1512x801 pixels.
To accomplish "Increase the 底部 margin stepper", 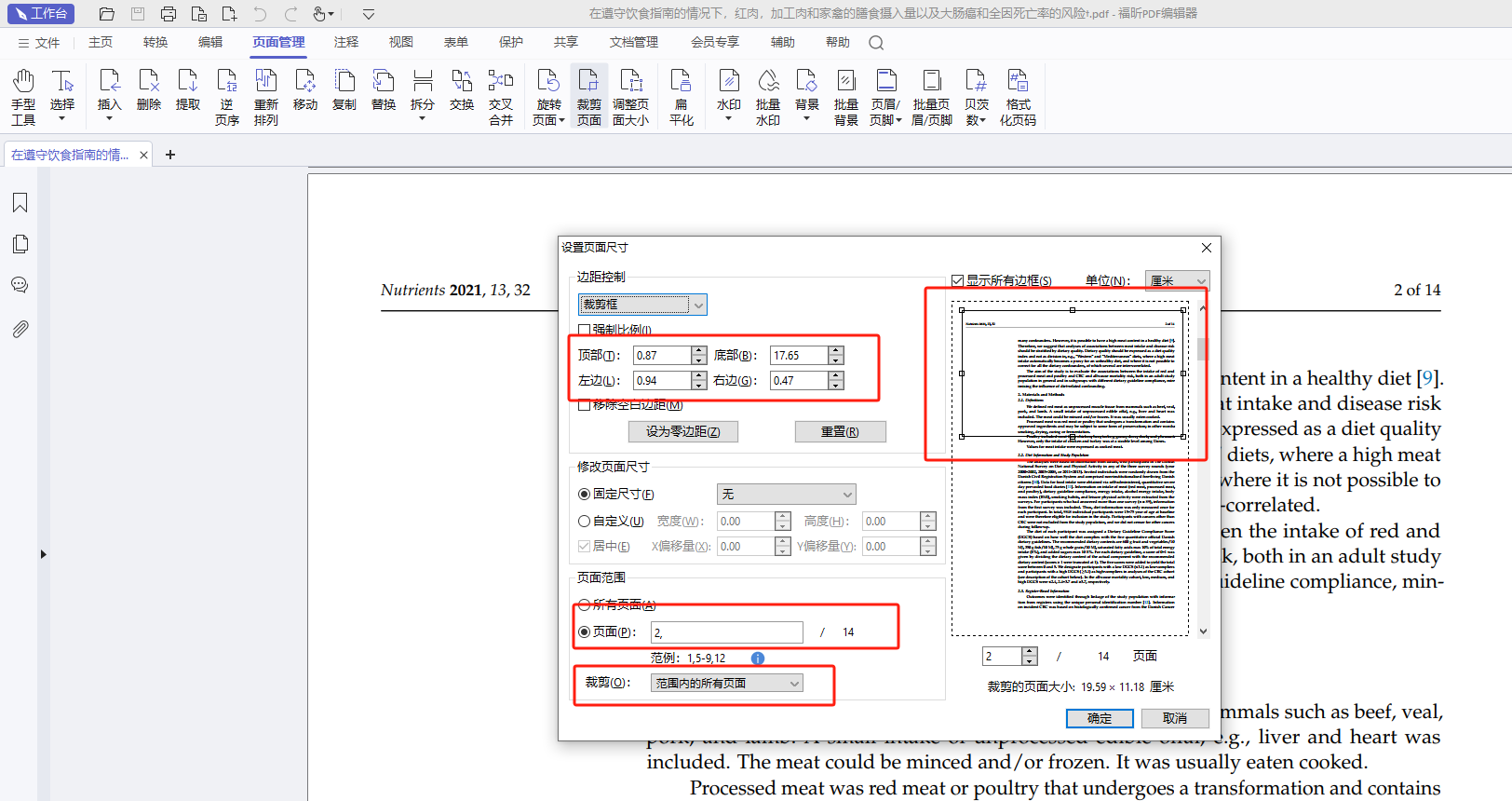I will (x=836, y=351).
